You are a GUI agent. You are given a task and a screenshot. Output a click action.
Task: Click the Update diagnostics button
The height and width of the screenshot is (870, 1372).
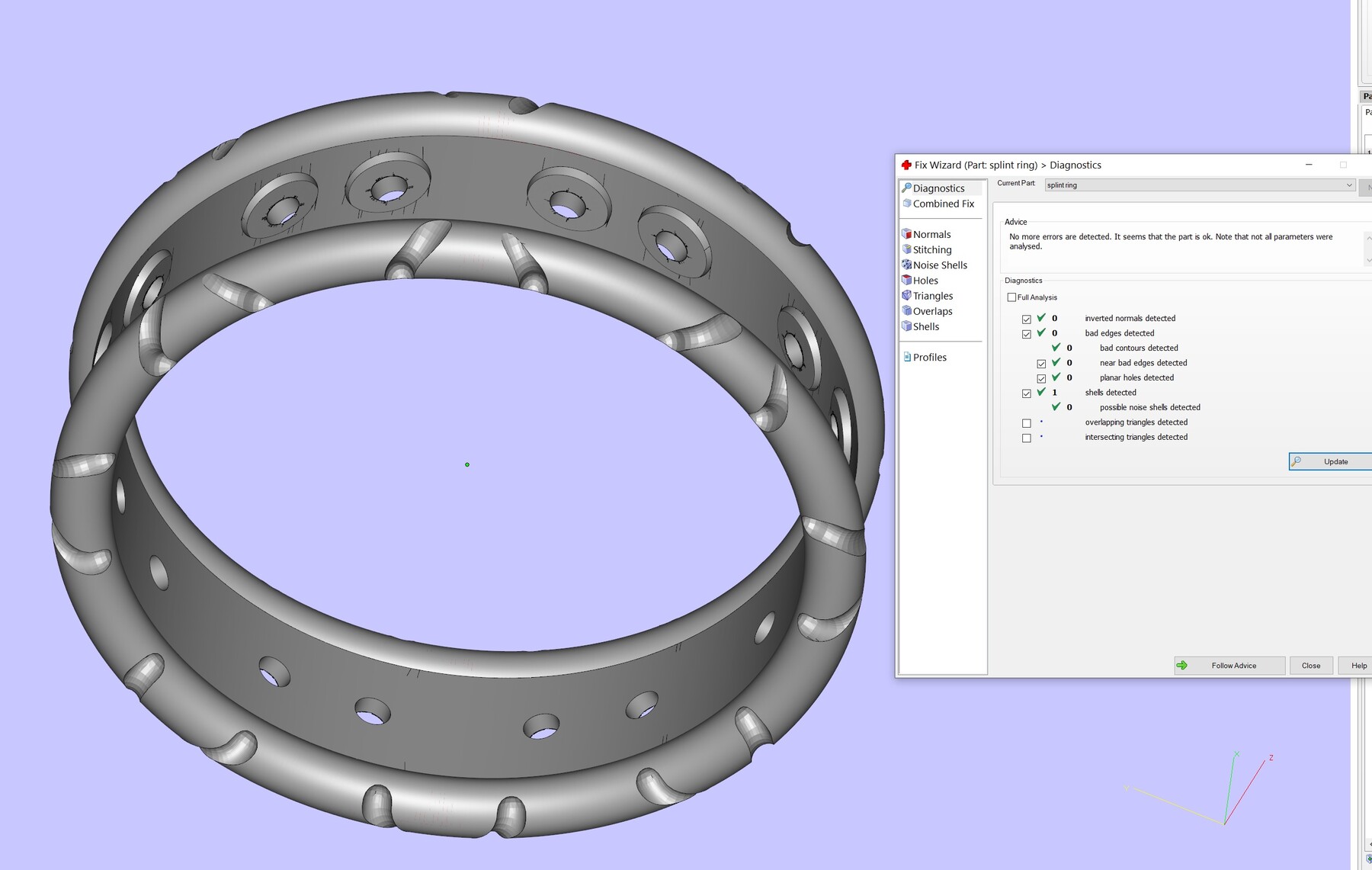[1330, 461]
